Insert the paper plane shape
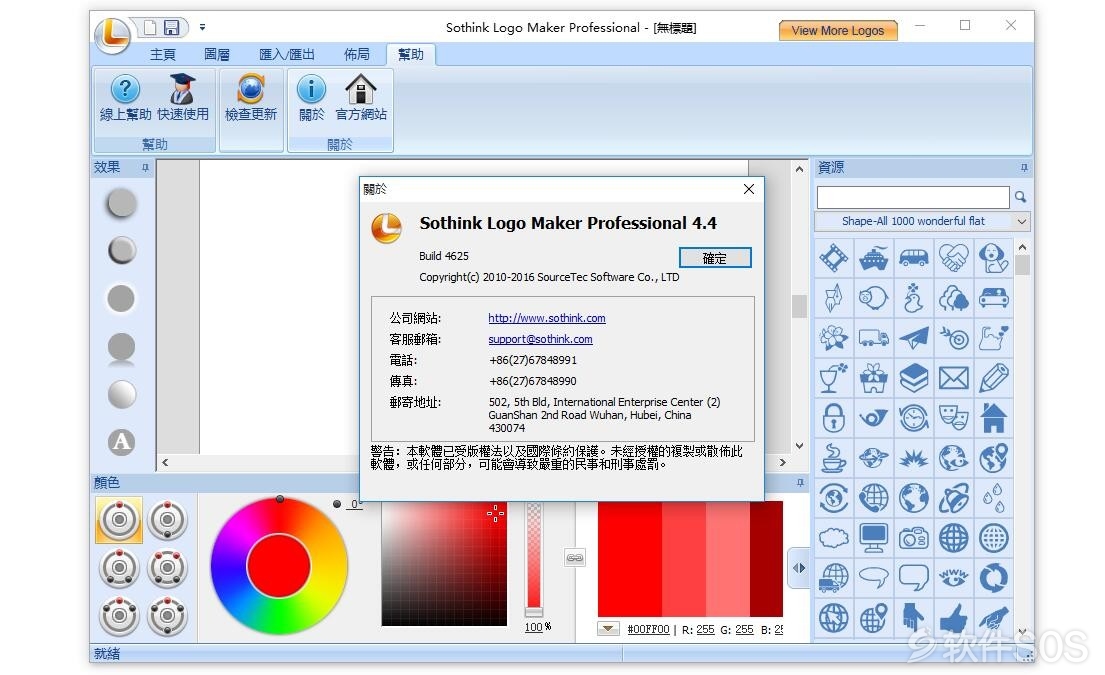This screenshot has width=1105, height=675. click(x=914, y=338)
